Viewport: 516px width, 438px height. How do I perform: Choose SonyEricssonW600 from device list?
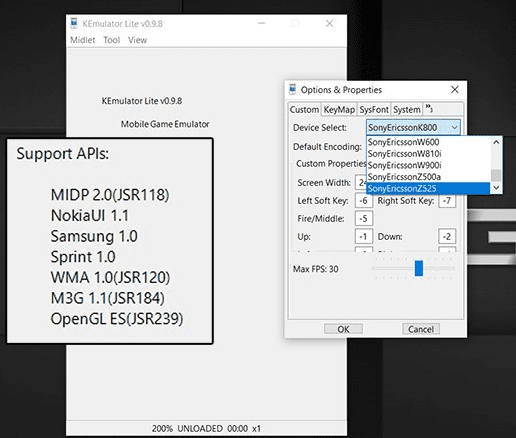click(428, 142)
